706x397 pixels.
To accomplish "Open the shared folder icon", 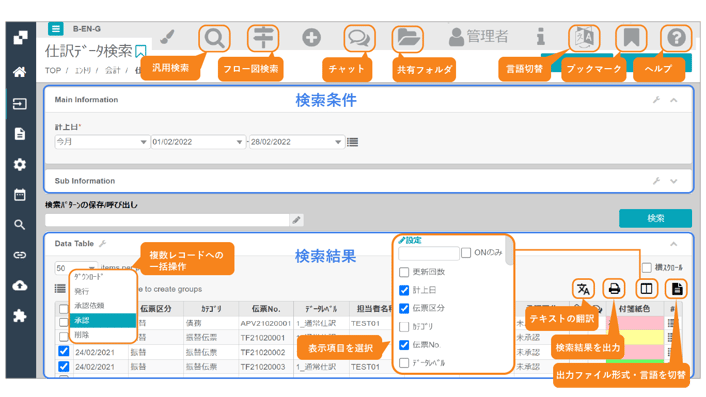I will [408, 38].
